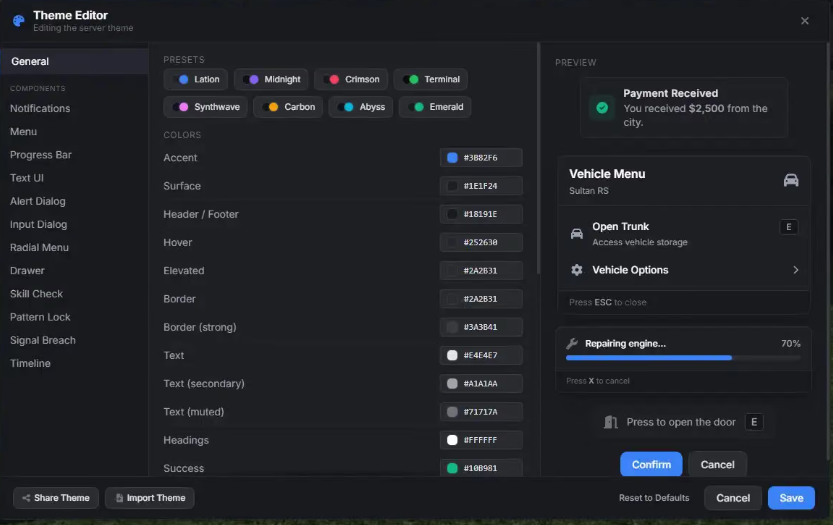833x525 pixels.
Task: Apply the Carbon preset
Action: tap(288, 107)
